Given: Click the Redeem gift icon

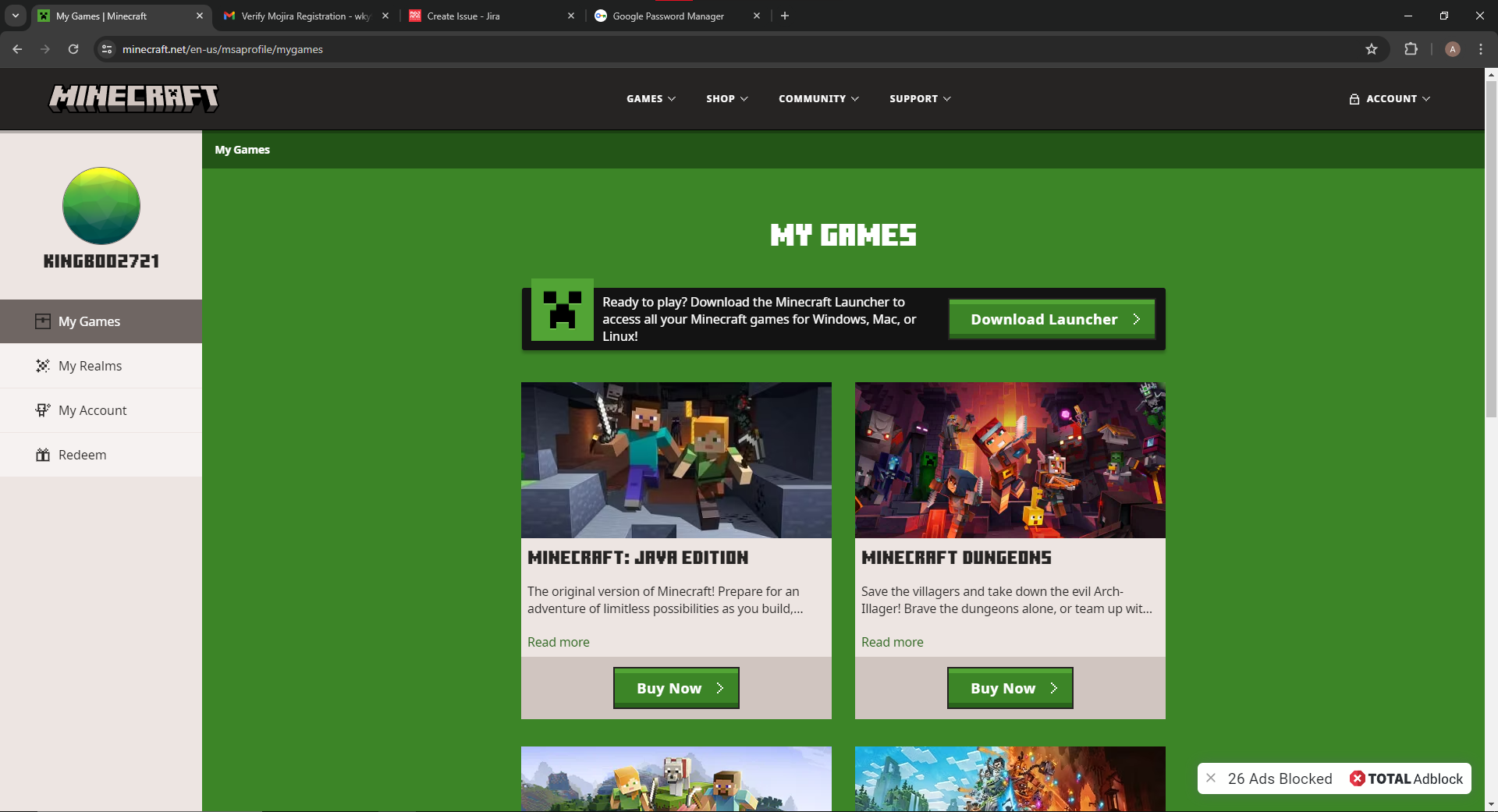Looking at the screenshot, I should [43, 455].
